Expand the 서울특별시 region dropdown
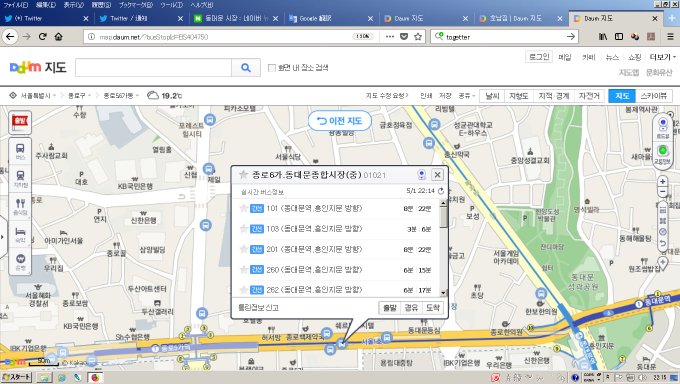The width and height of the screenshot is (680, 384). pos(33,95)
